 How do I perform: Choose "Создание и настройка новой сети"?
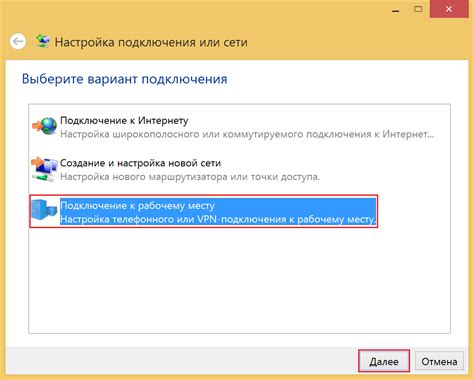click(x=140, y=163)
